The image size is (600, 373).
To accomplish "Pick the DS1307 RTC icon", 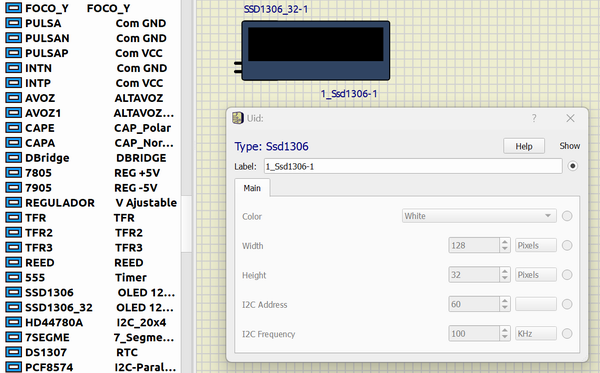I will coord(13,352).
